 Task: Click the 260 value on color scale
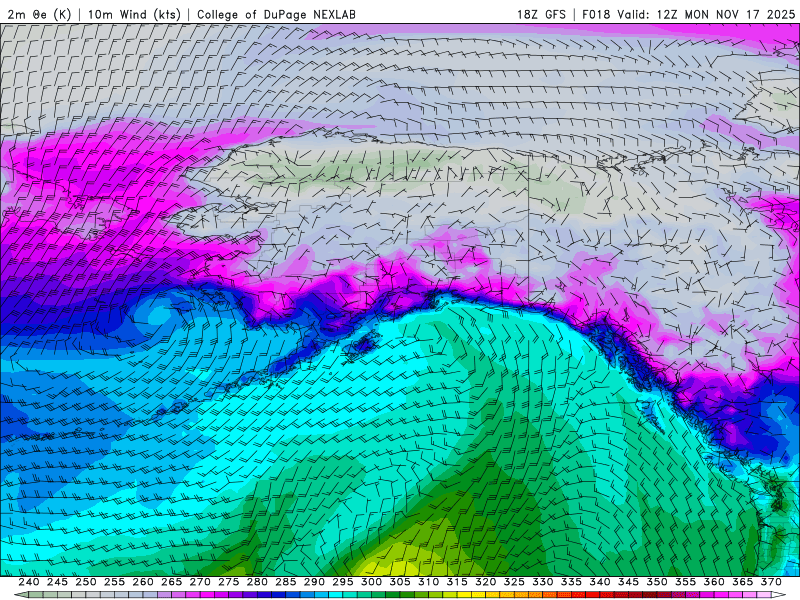coord(143,582)
